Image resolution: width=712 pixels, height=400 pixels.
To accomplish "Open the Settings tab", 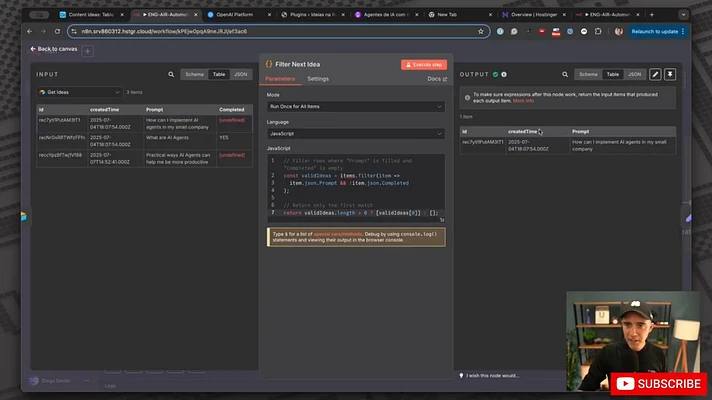I will (x=318, y=79).
